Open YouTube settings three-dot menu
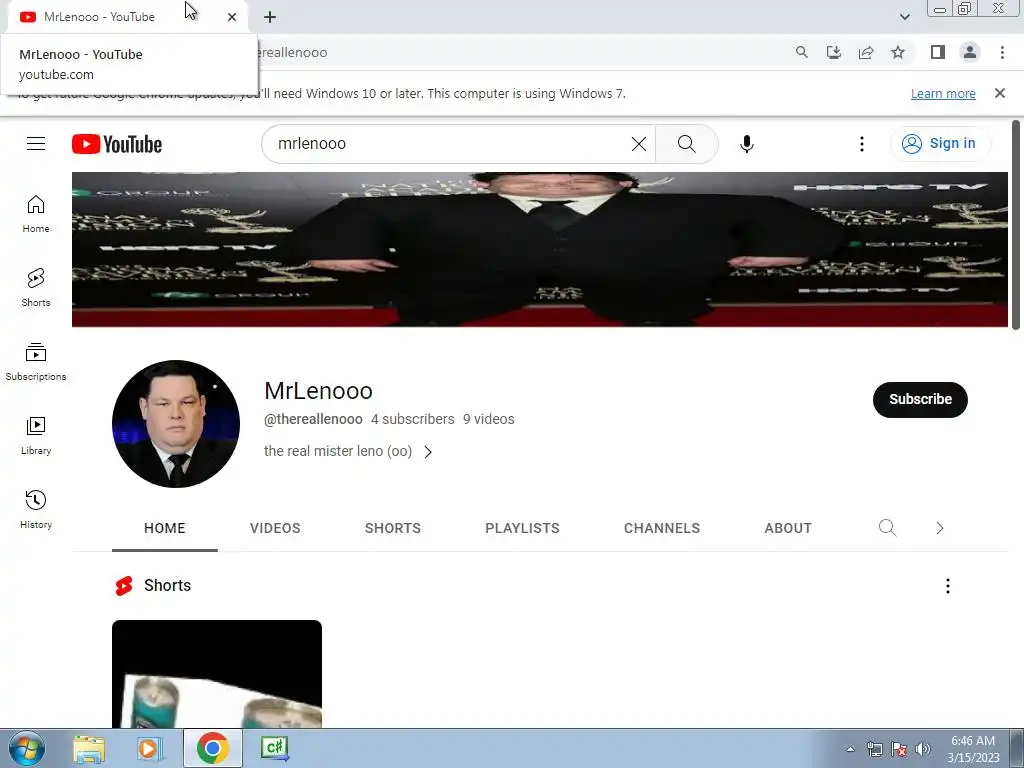This screenshot has height=768, width=1024. click(x=861, y=144)
